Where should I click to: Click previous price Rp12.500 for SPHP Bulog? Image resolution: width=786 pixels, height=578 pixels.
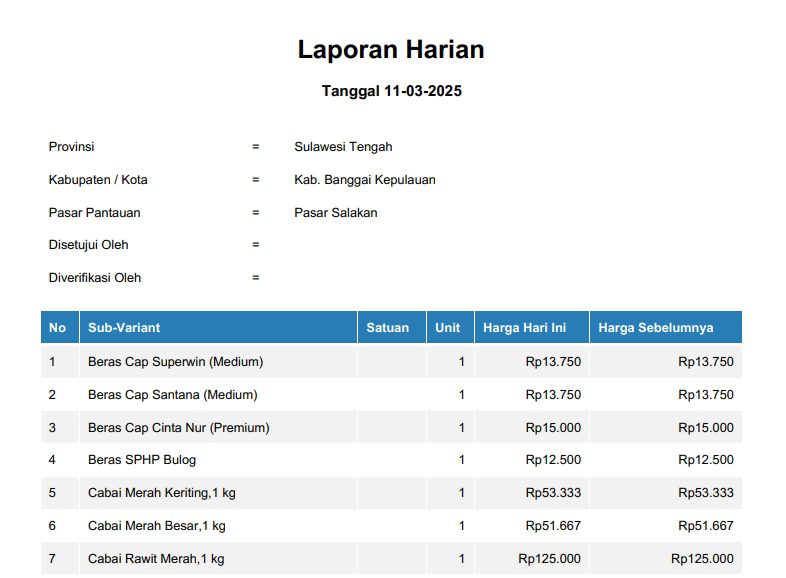[x=706, y=460]
